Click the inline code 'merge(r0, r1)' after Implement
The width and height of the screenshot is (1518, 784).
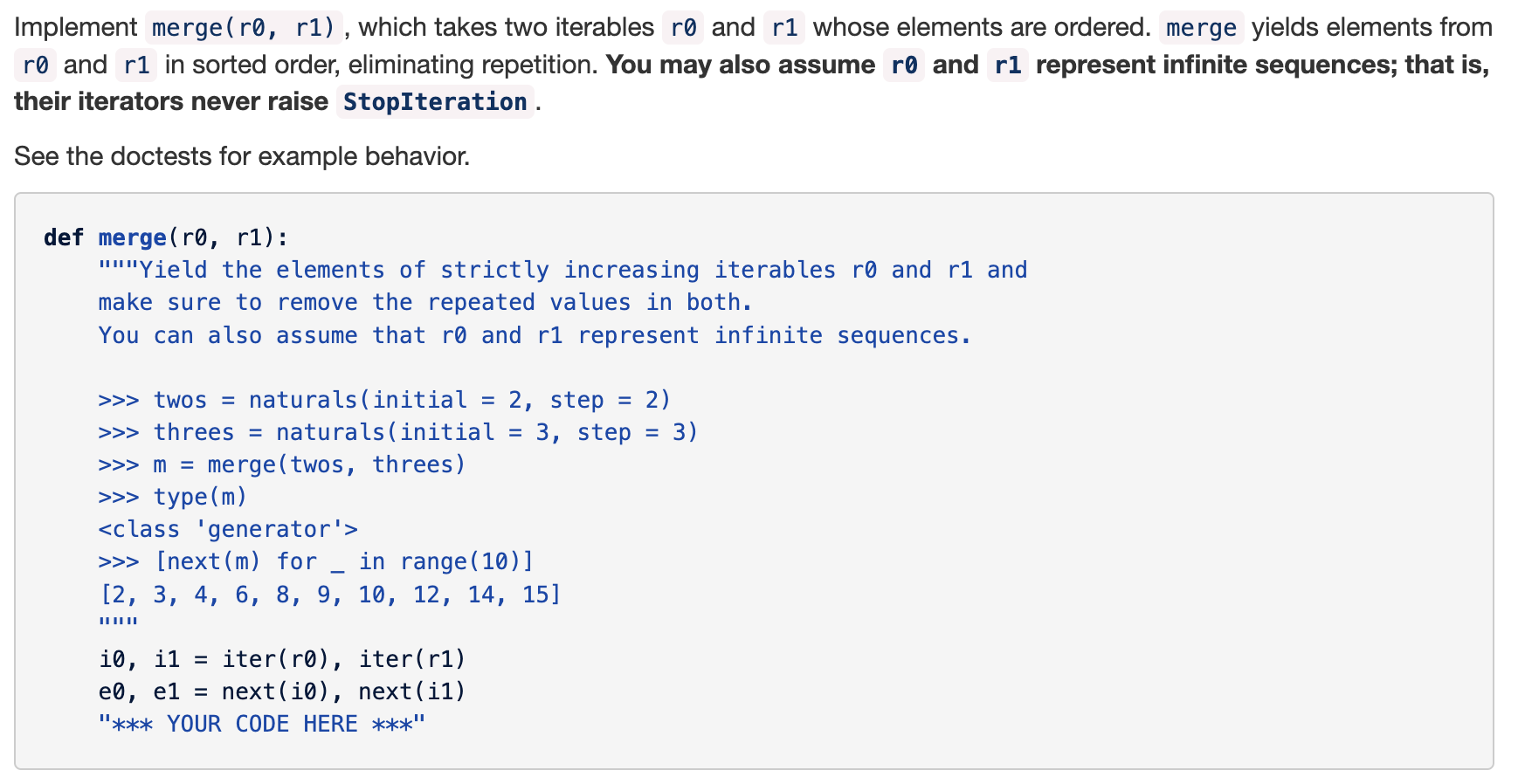click(244, 28)
